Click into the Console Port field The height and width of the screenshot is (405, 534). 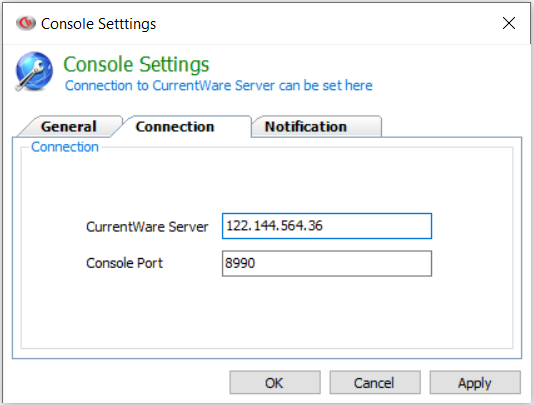327,263
